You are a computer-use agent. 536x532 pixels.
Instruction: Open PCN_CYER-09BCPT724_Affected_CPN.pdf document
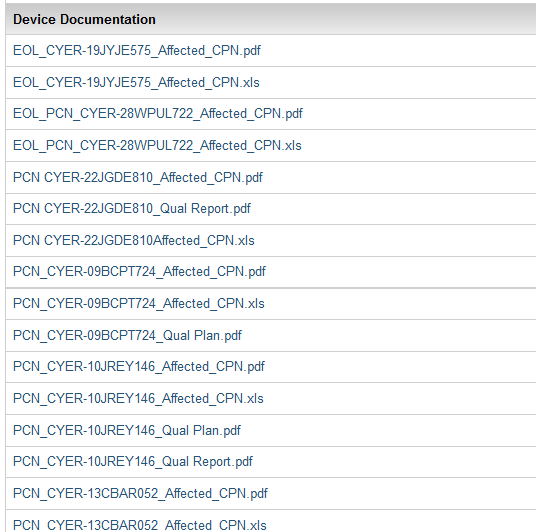139,272
